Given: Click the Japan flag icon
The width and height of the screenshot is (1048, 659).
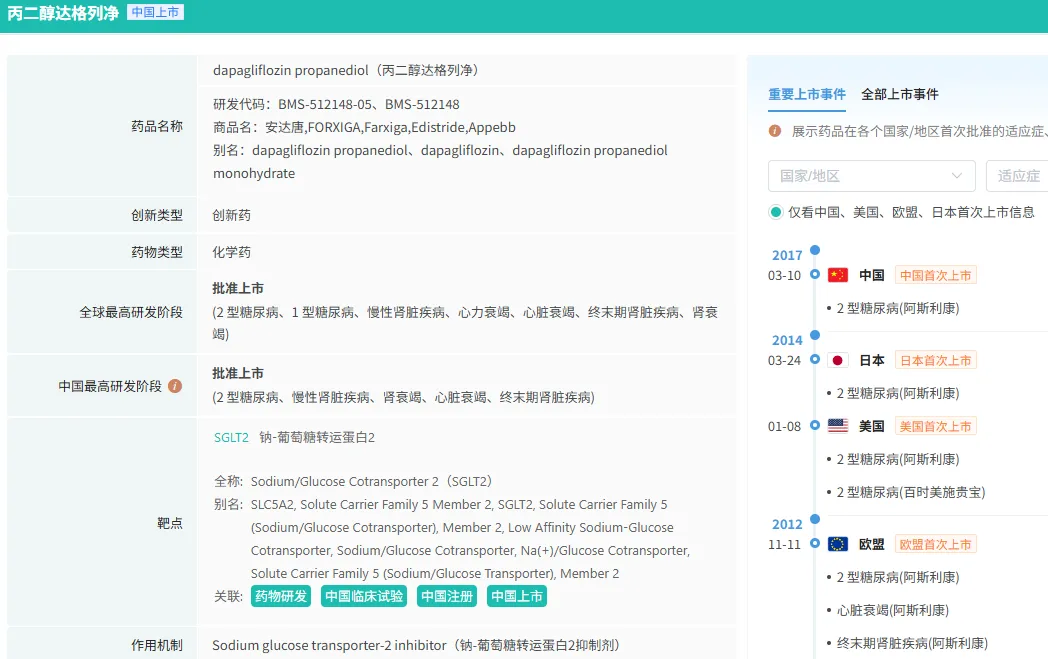Looking at the screenshot, I should coord(838,360).
